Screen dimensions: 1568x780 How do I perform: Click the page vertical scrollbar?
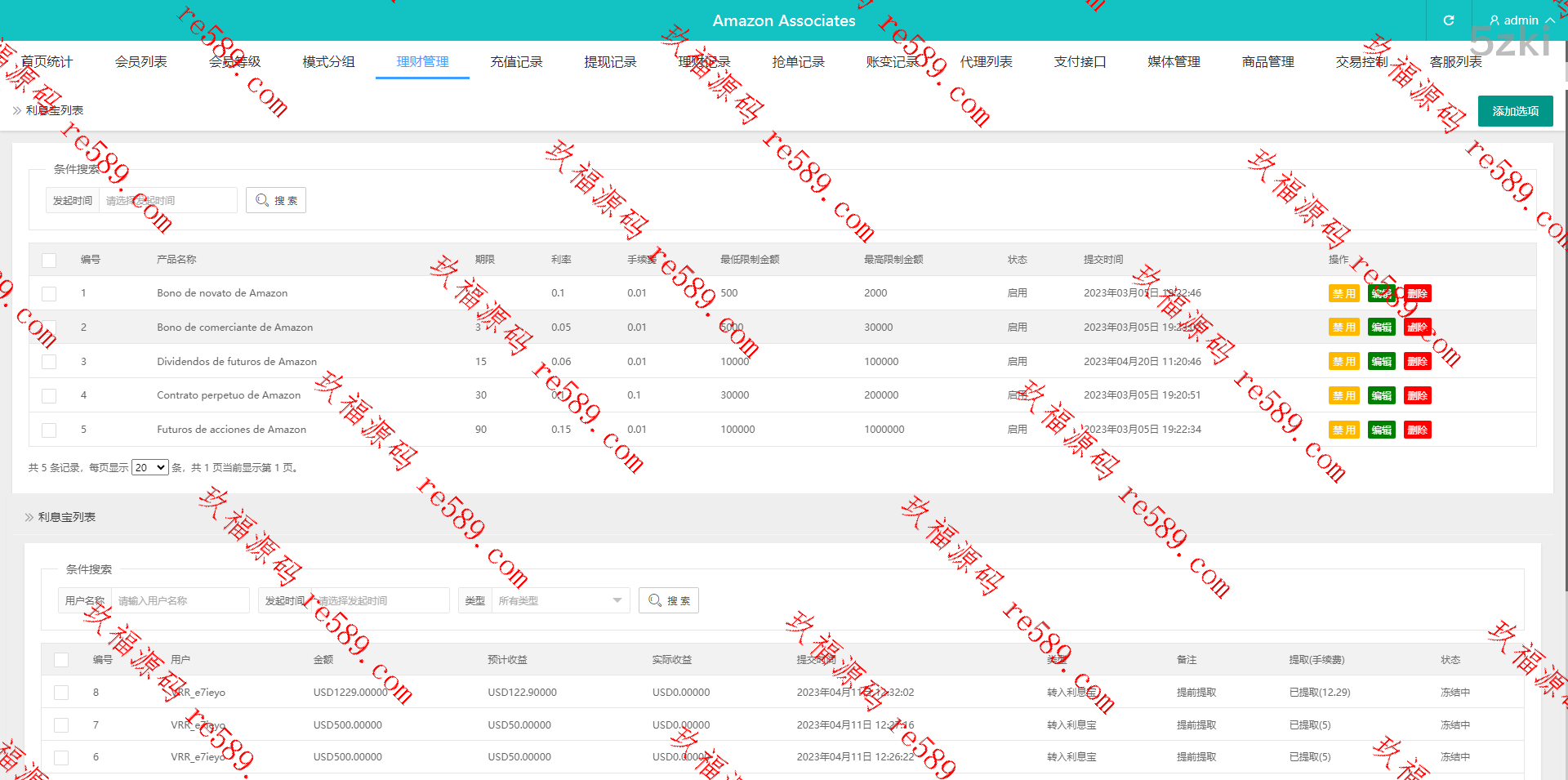pyautogui.click(x=1565, y=327)
